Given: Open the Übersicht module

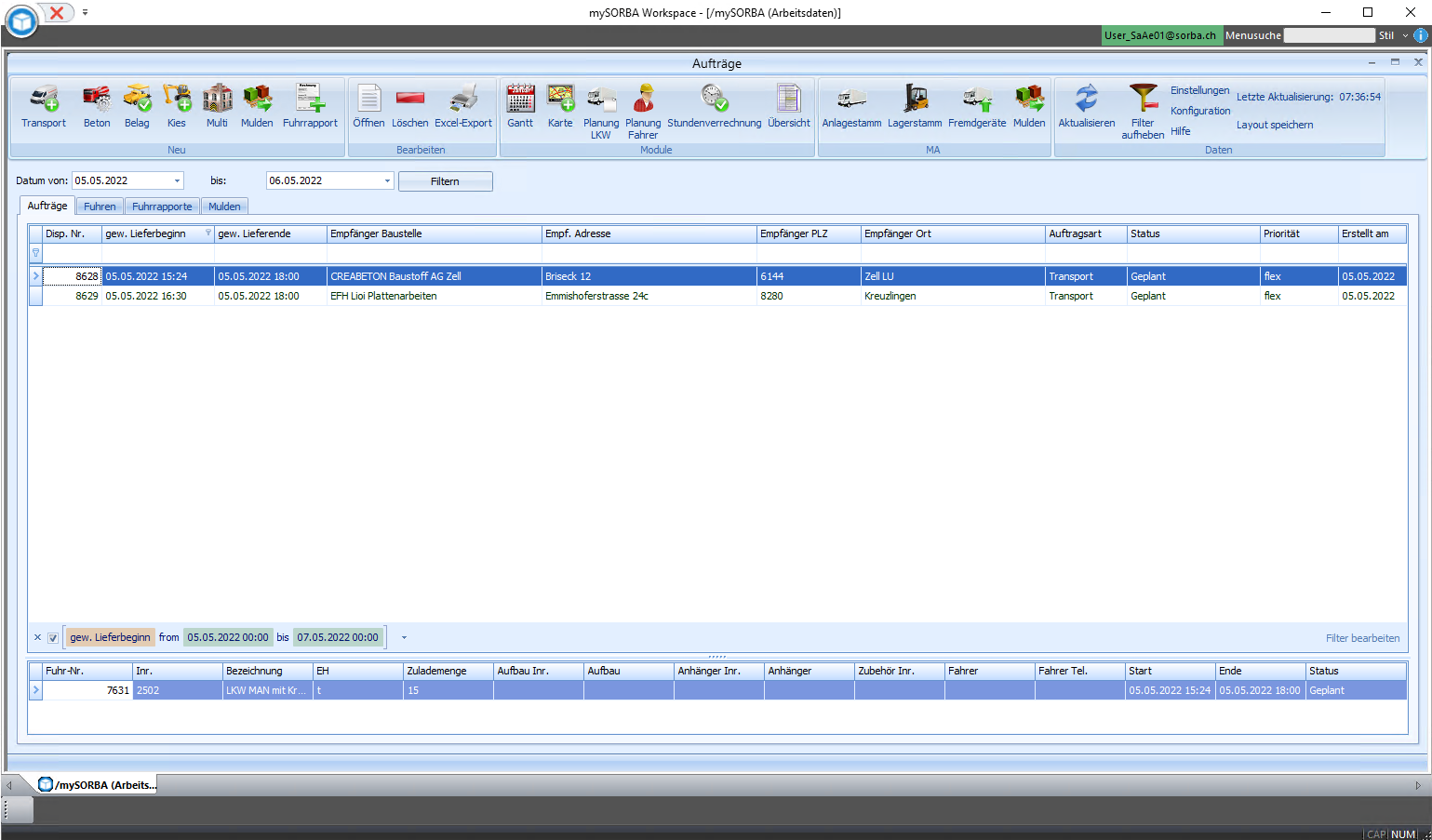Looking at the screenshot, I should [x=789, y=107].
